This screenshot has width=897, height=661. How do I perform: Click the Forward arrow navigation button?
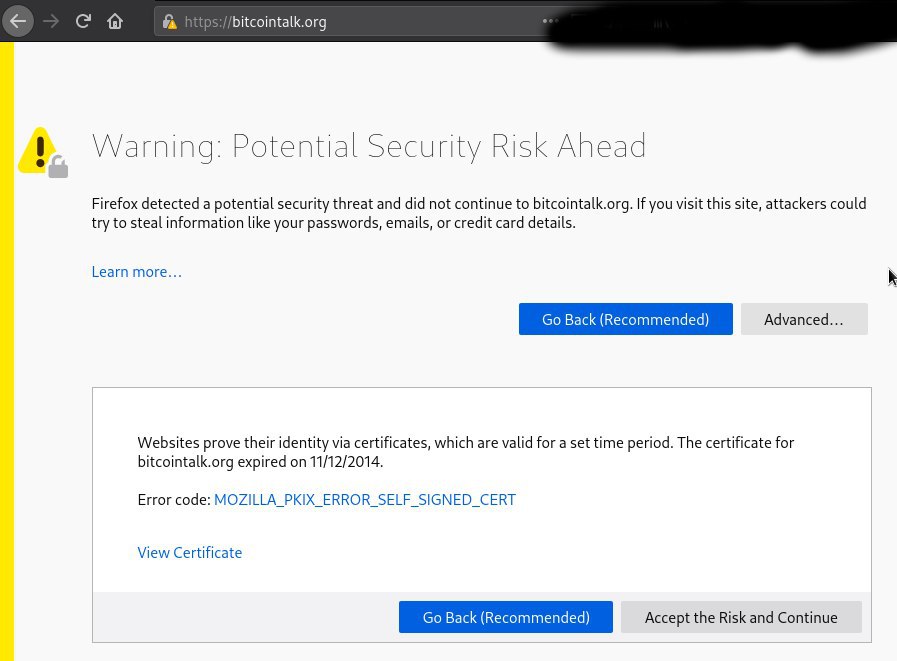[x=51, y=22]
